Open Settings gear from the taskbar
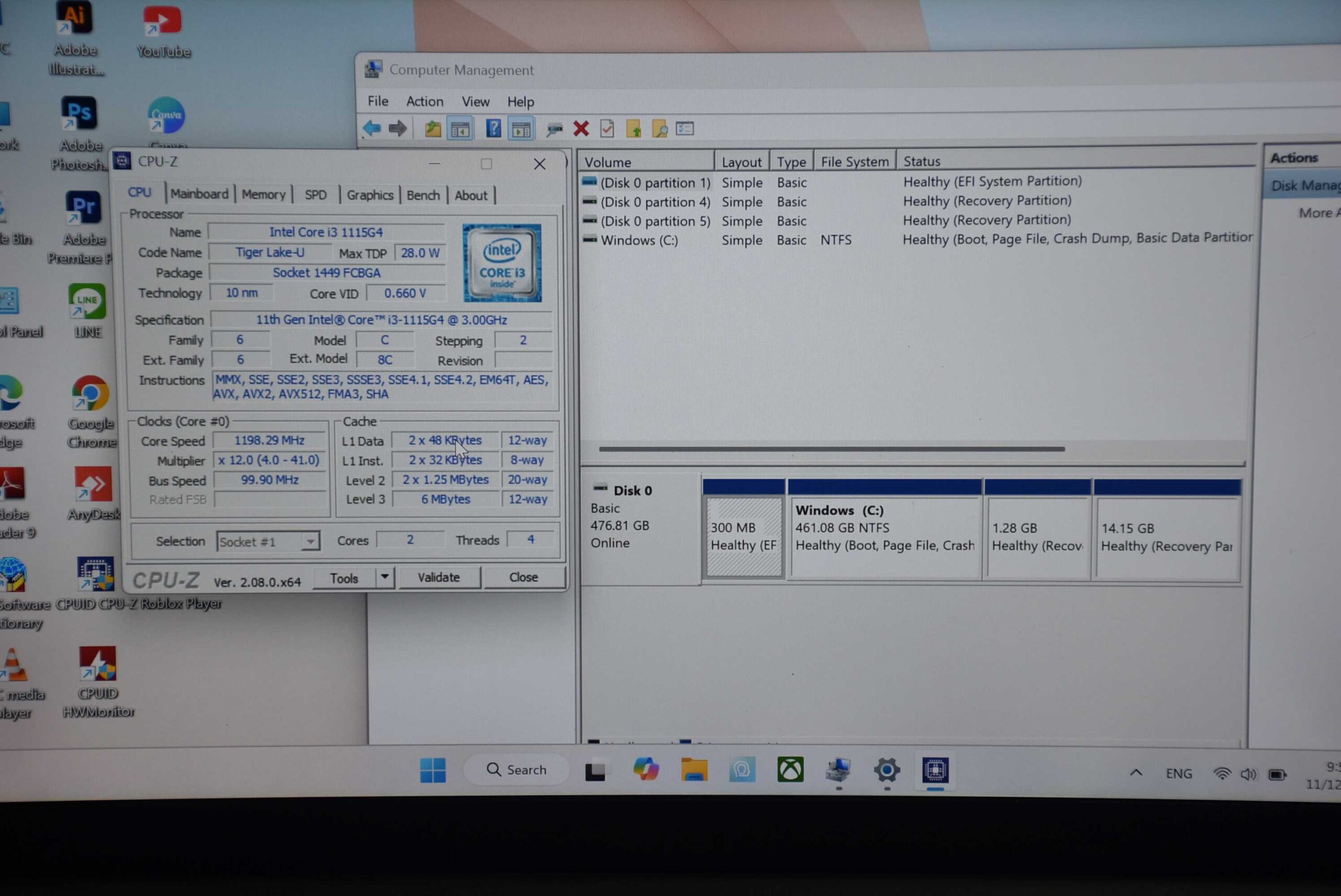The image size is (1341, 896). tap(886, 770)
